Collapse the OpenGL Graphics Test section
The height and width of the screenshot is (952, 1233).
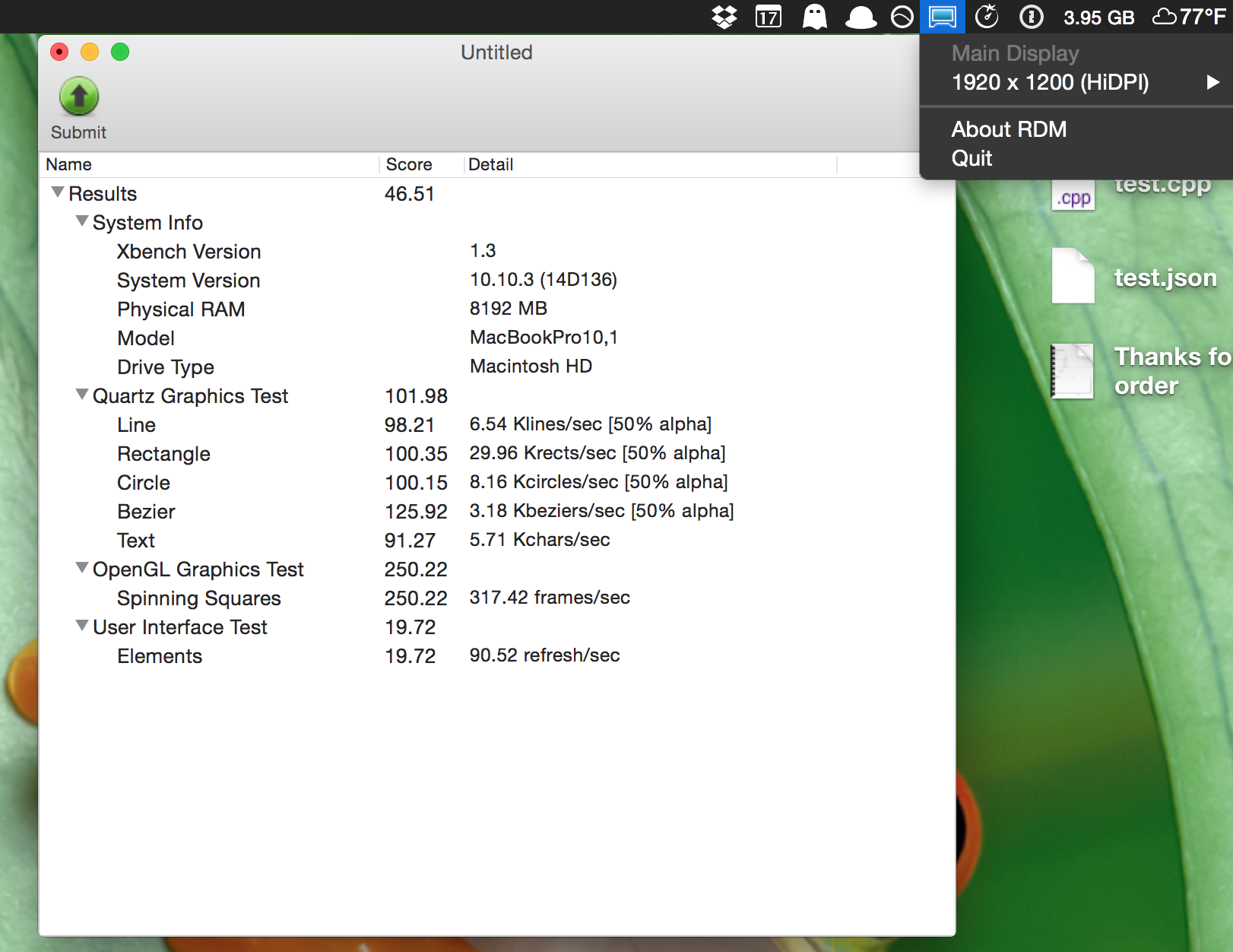pos(82,569)
